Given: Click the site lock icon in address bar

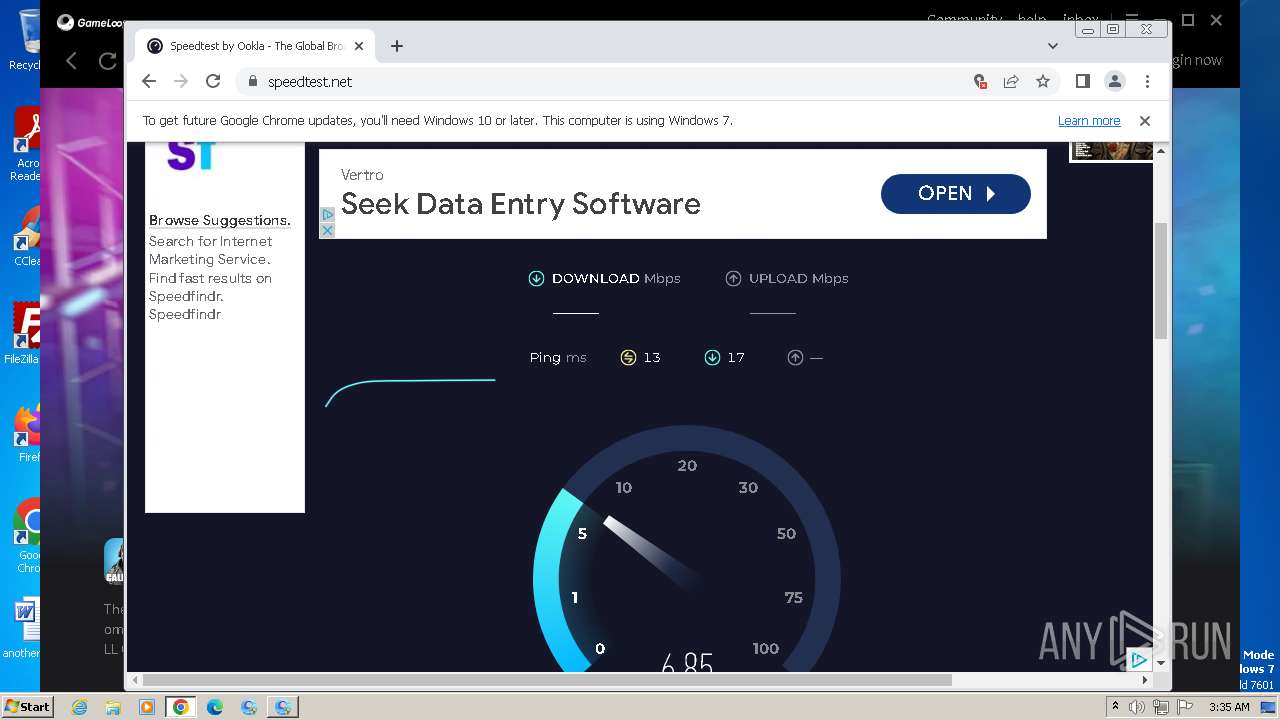Looking at the screenshot, I should click(x=252, y=82).
